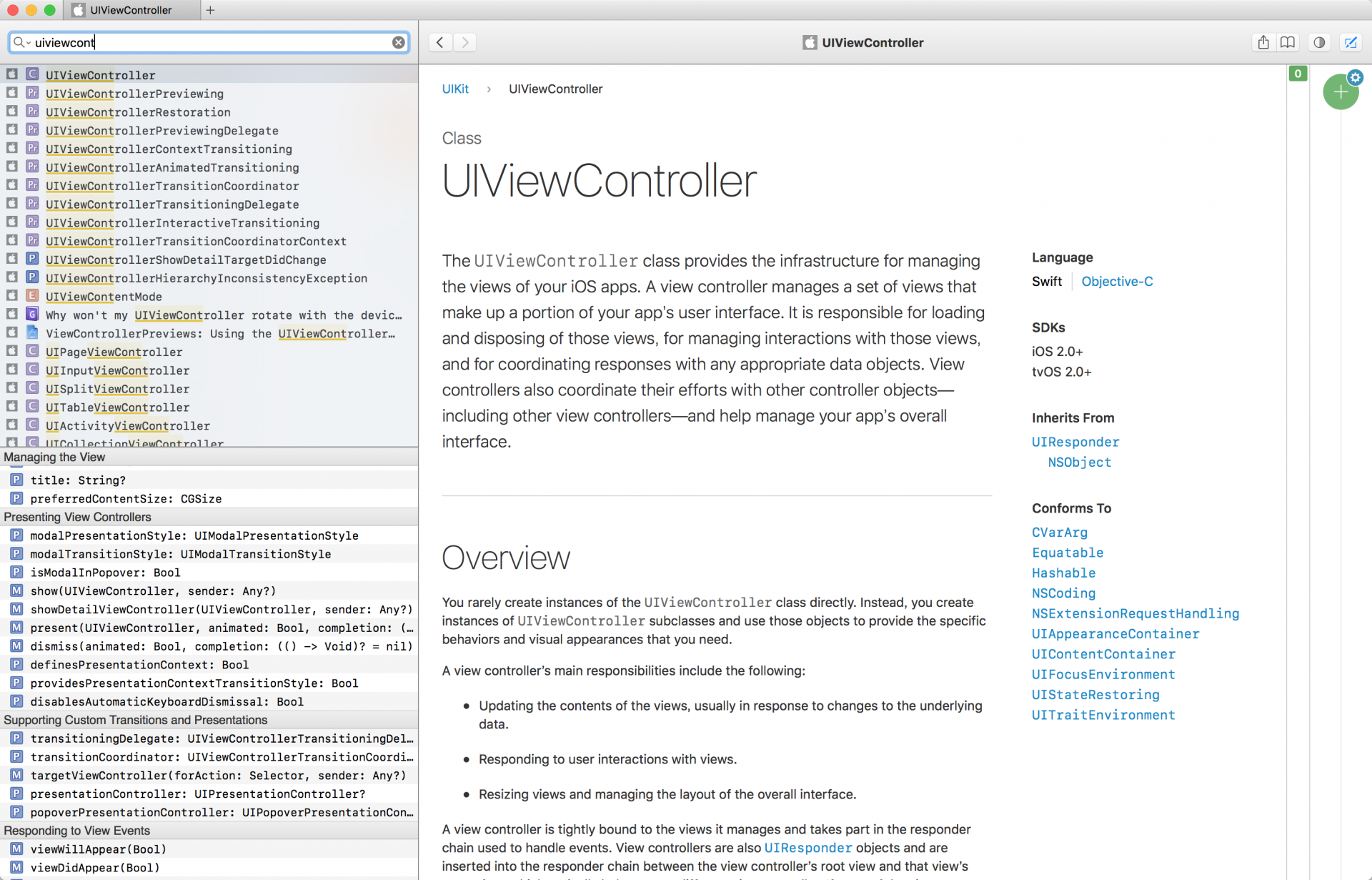Screen dimensions: 1372x880
Task: Click the E enum icon for UIViewContentMode
Action: tap(32, 295)
